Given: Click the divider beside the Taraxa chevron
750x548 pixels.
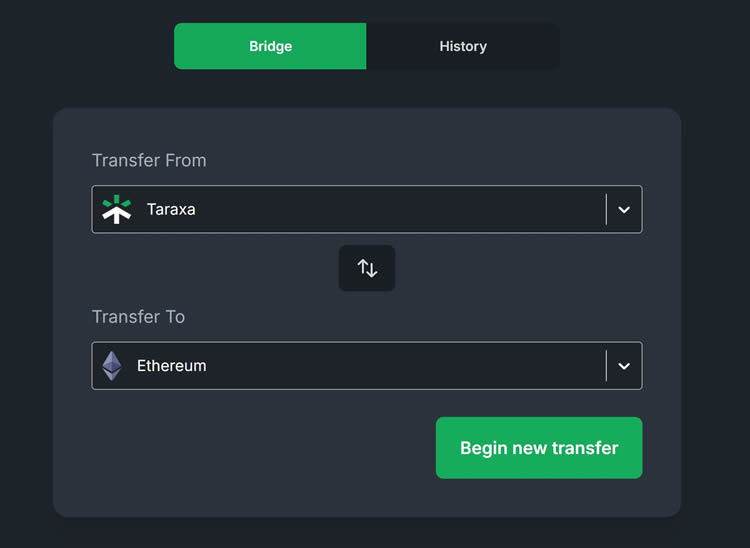Looking at the screenshot, I should coord(606,210).
